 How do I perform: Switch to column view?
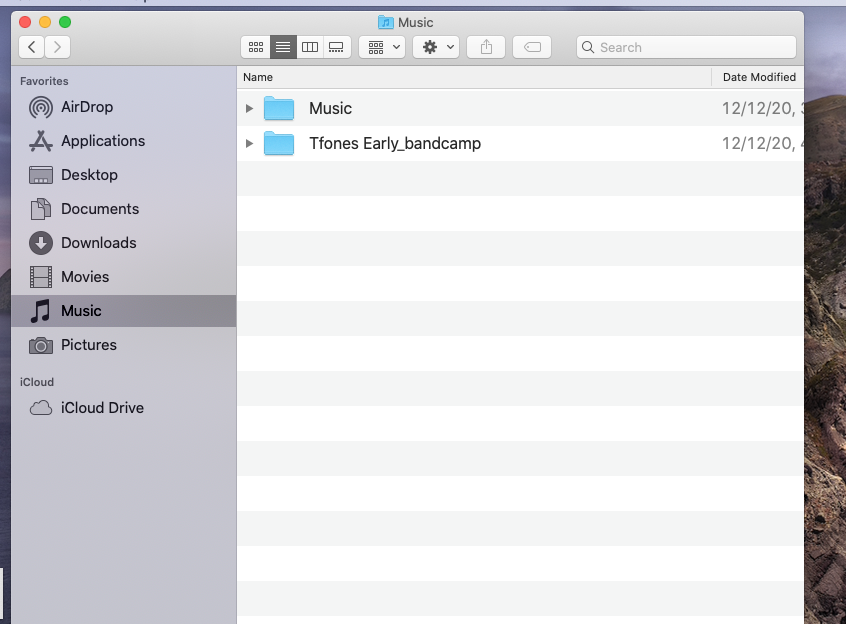coord(310,46)
